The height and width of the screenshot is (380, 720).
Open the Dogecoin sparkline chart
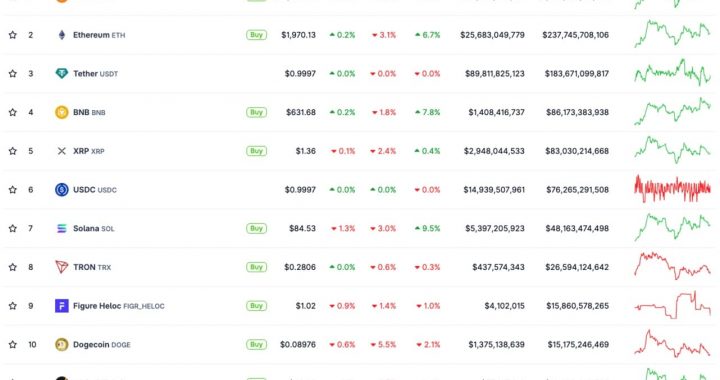click(x=673, y=343)
